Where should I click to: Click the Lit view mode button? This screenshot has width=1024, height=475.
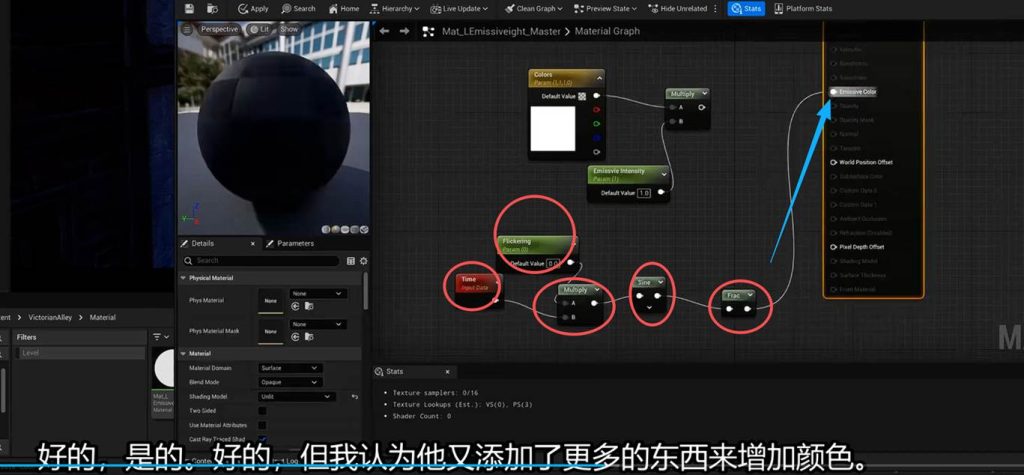point(261,29)
